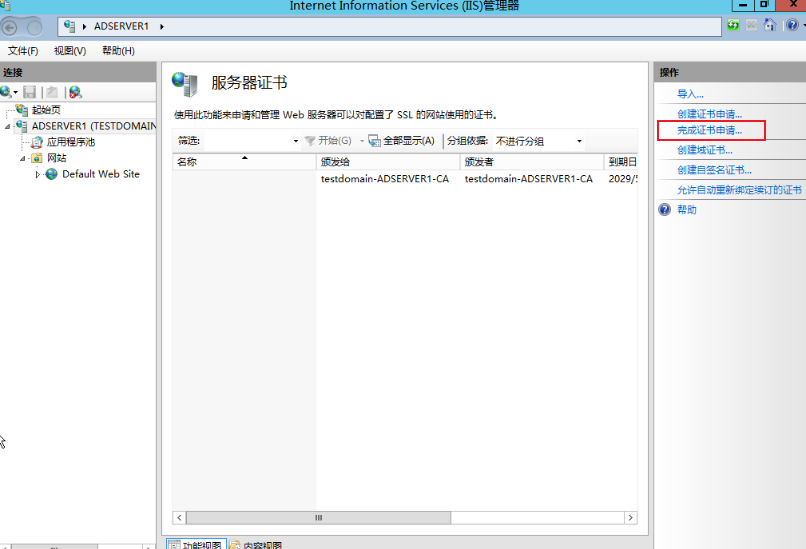
Task: Switch to the 功能视图 tab
Action: pos(196,544)
